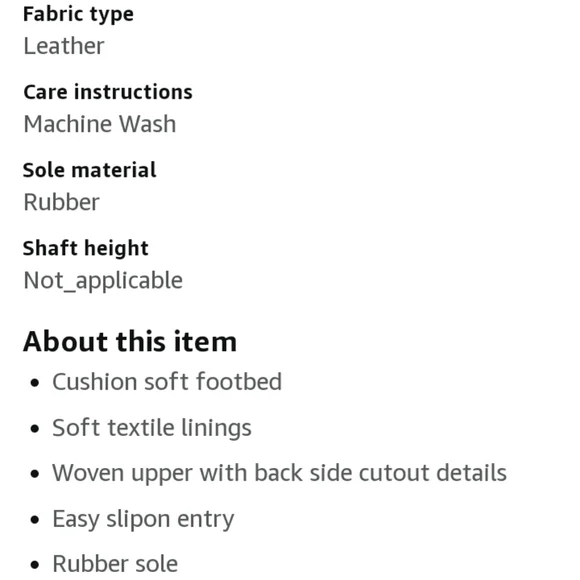
Task: Click the bullet dot before Easy slipon entry
Action: pyautogui.click(x=35, y=520)
